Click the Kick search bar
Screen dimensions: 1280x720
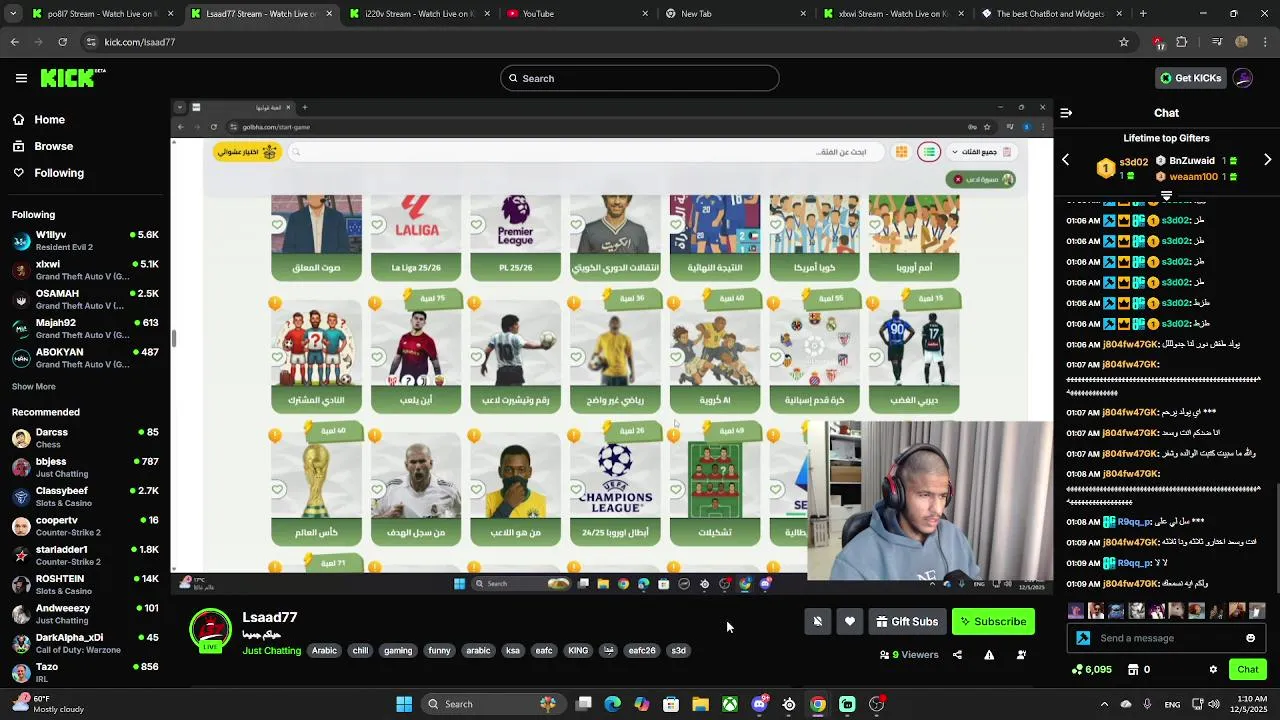pyautogui.click(x=639, y=78)
